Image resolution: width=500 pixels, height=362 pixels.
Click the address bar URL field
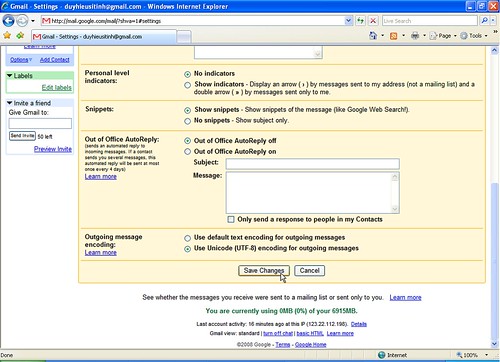pyautogui.click(x=197, y=21)
